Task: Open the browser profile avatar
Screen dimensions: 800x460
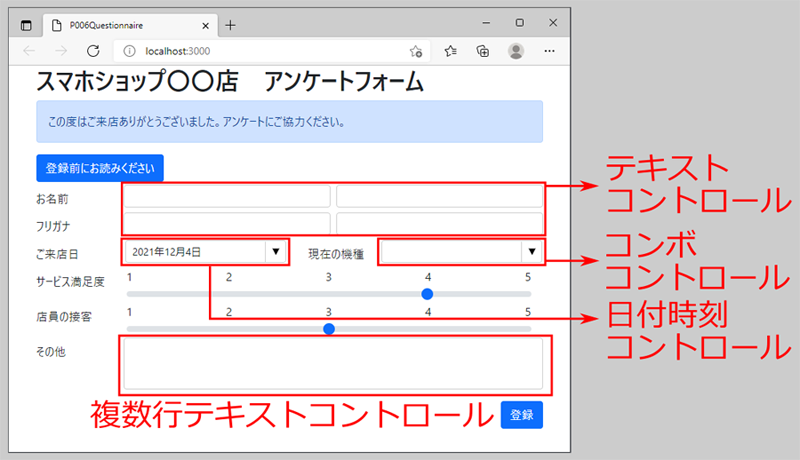Action: (x=516, y=51)
